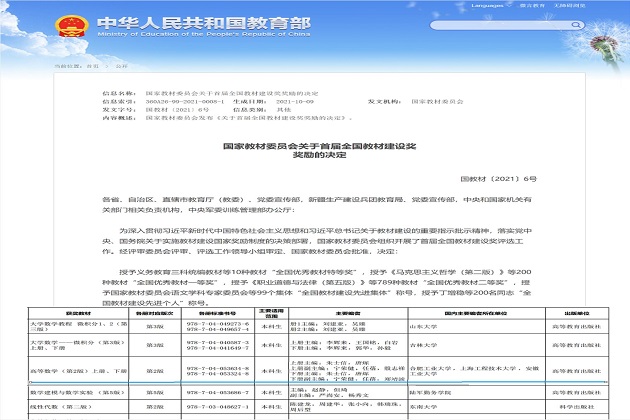Go to 首页 in the breadcrumb
This screenshot has width=630, height=420.
point(92,63)
